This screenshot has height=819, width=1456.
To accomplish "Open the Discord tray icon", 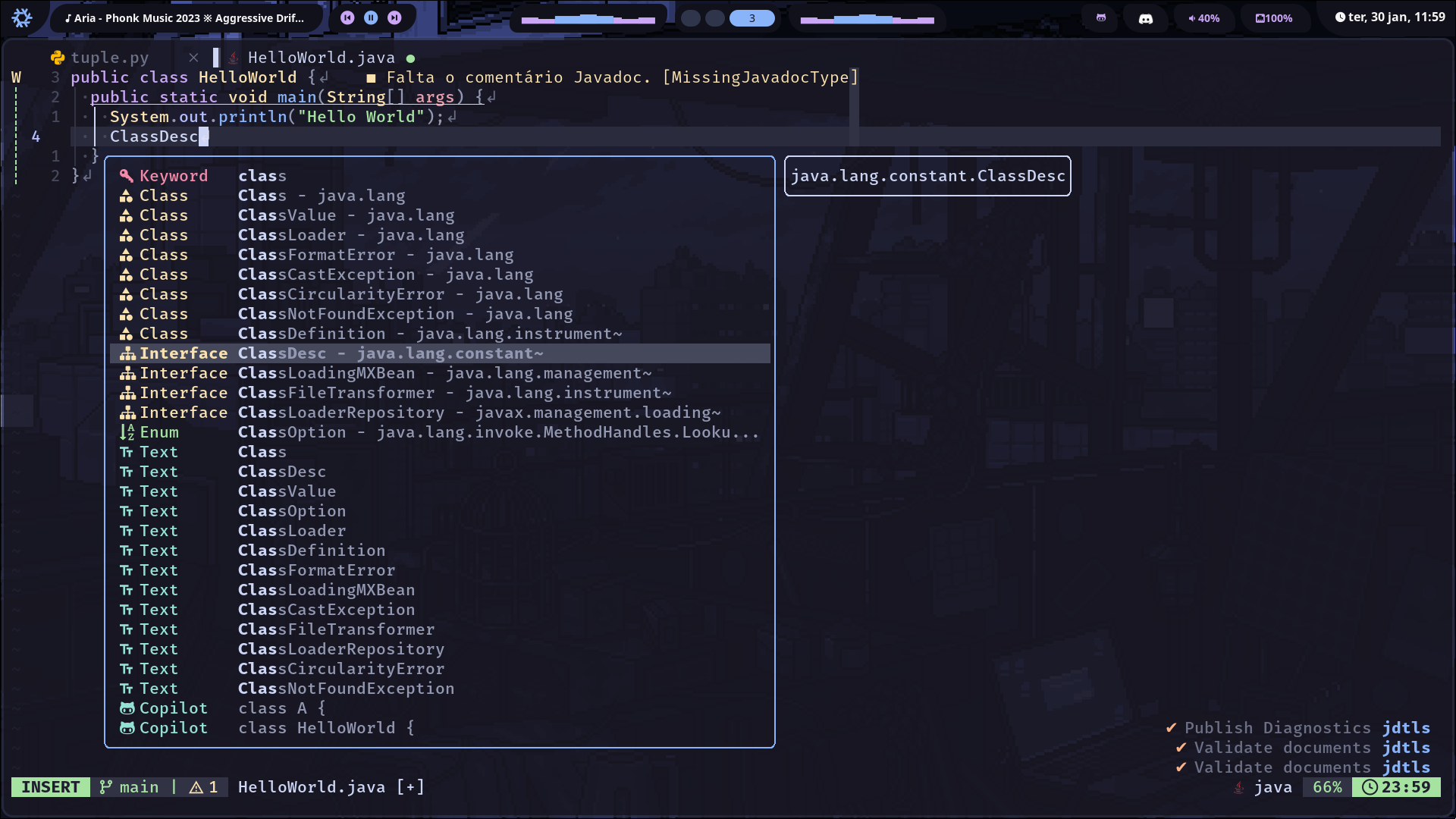I will [1146, 18].
